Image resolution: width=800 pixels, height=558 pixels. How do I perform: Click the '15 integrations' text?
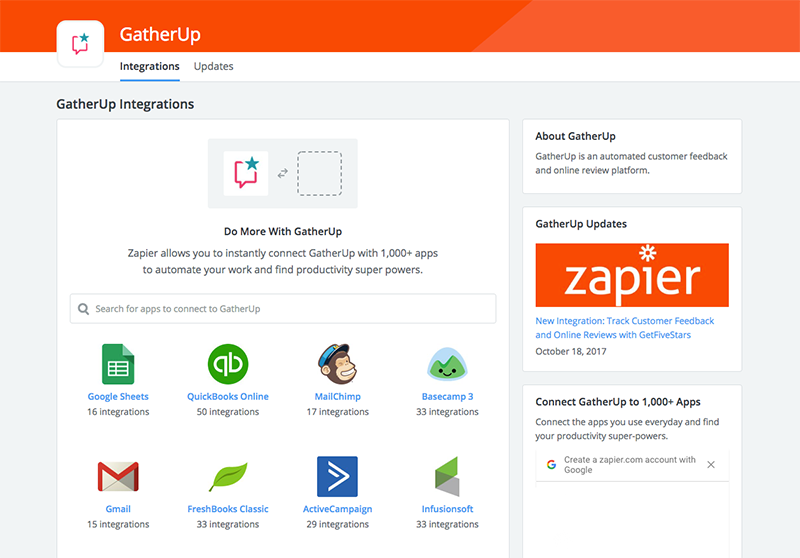point(118,524)
